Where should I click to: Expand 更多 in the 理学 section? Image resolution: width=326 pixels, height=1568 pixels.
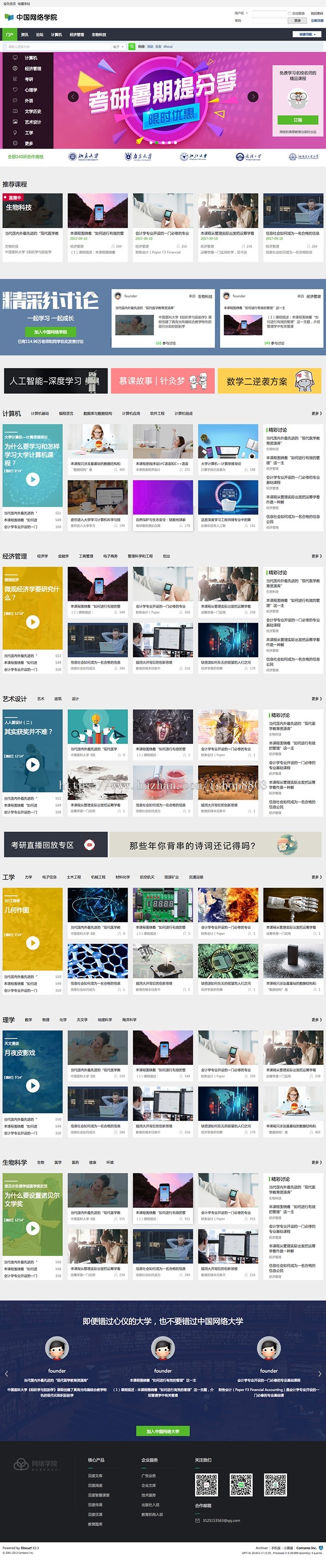pyautogui.click(x=316, y=1020)
